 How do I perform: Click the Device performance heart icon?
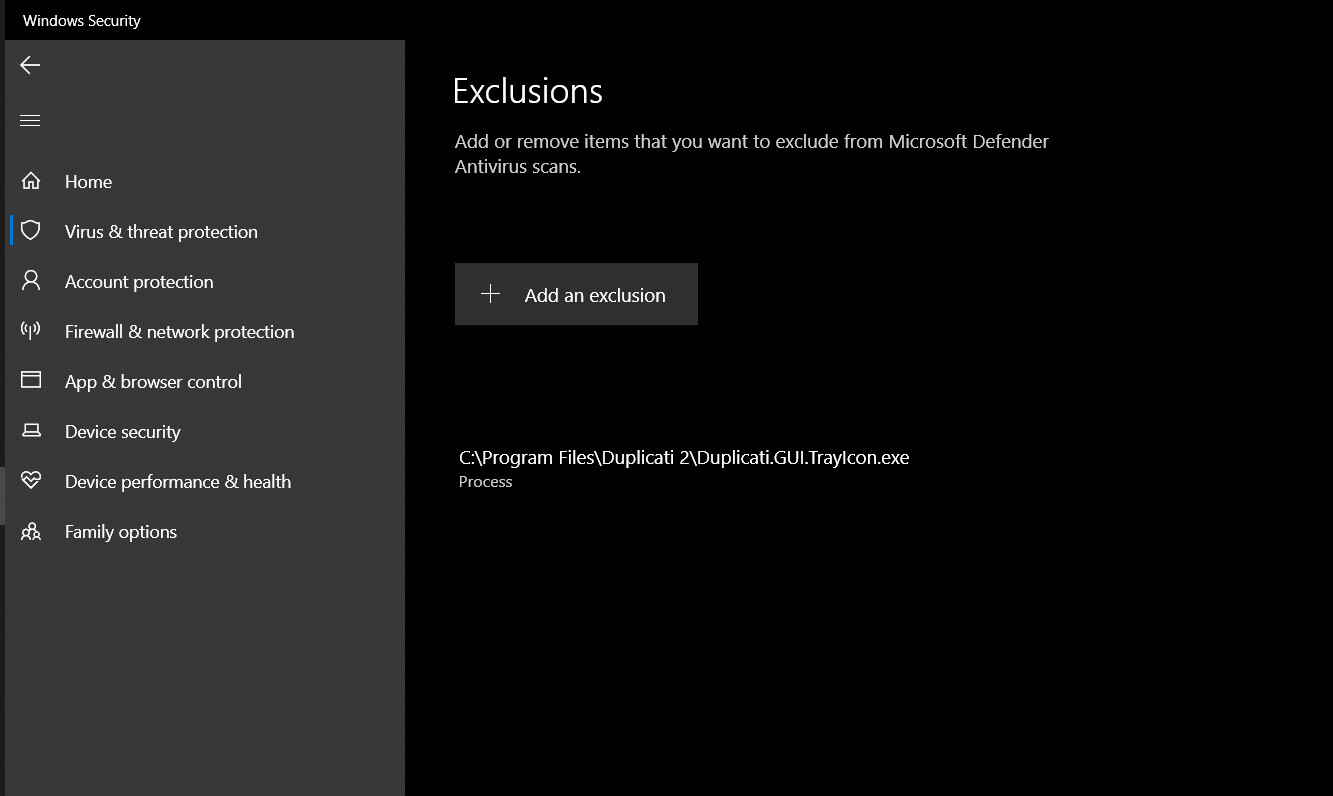click(31, 481)
